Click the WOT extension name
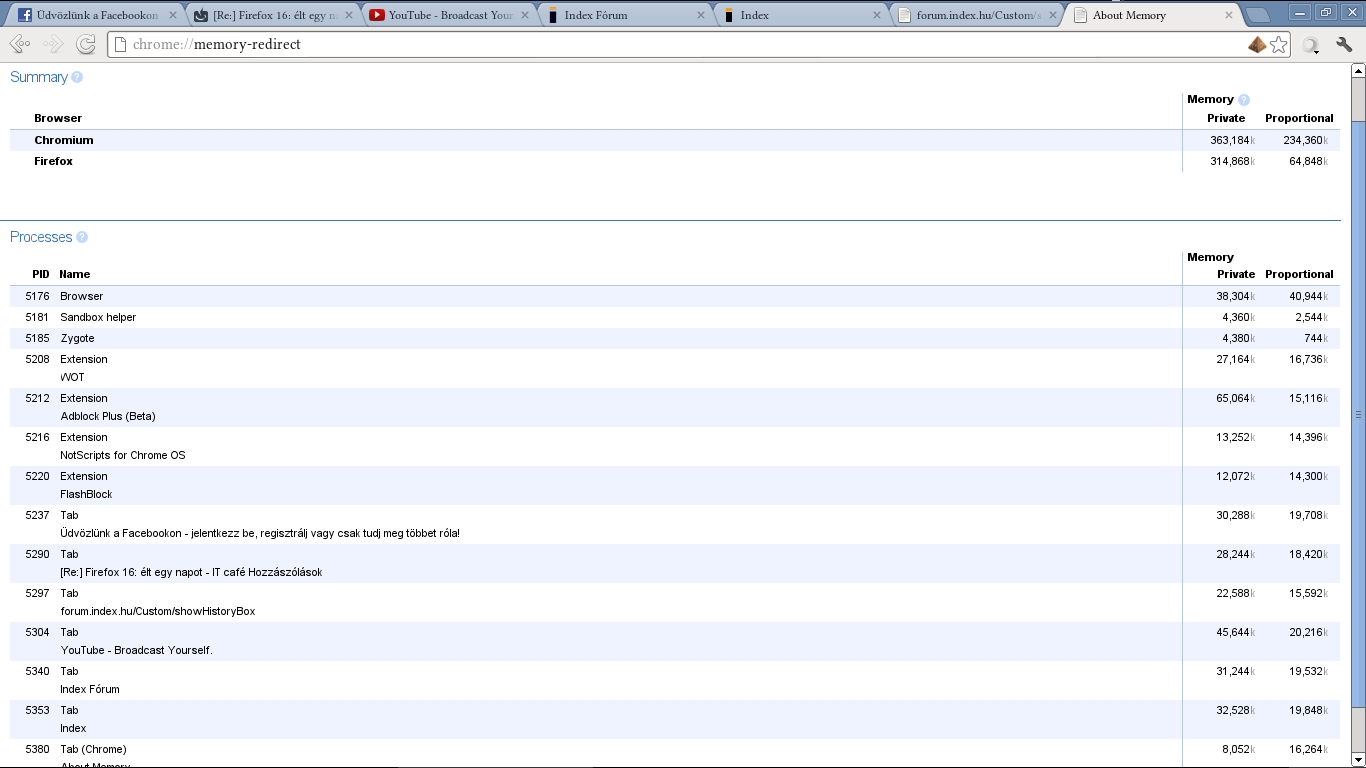The image size is (1366, 768). pyautogui.click(x=73, y=377)
